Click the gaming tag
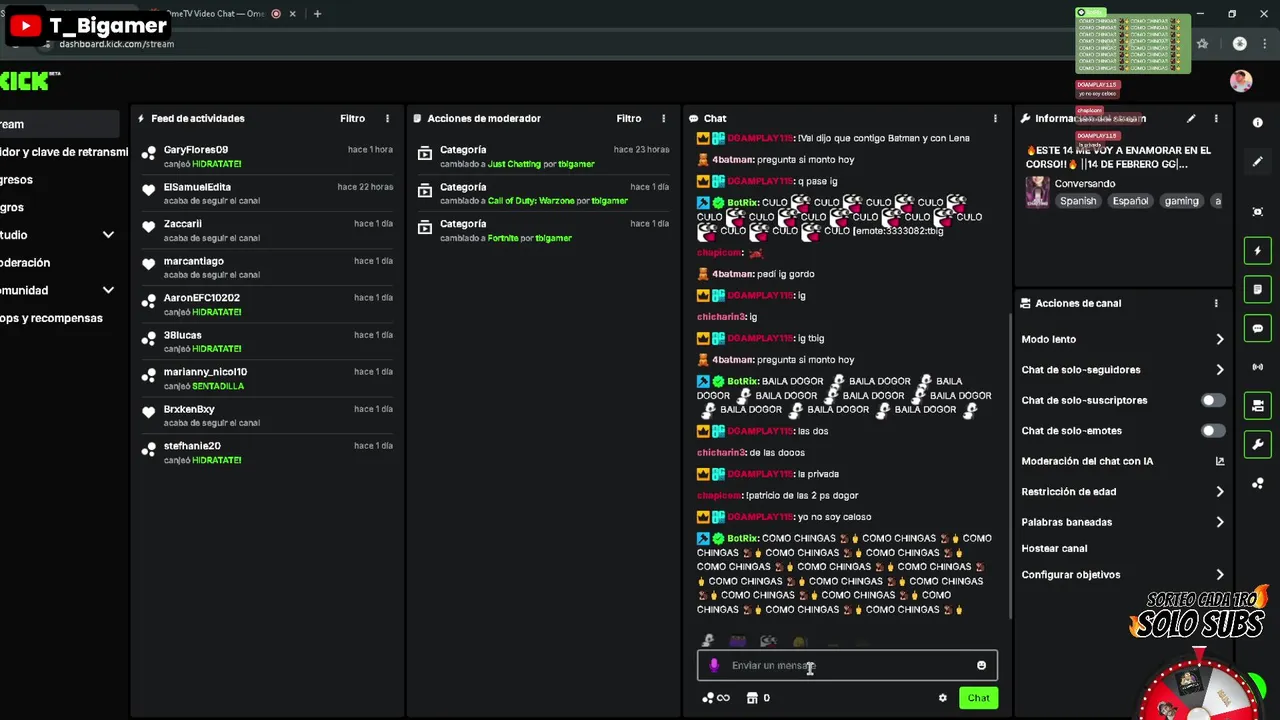The height and width of the screenshot is (720, 1280). coord(1181,201)
